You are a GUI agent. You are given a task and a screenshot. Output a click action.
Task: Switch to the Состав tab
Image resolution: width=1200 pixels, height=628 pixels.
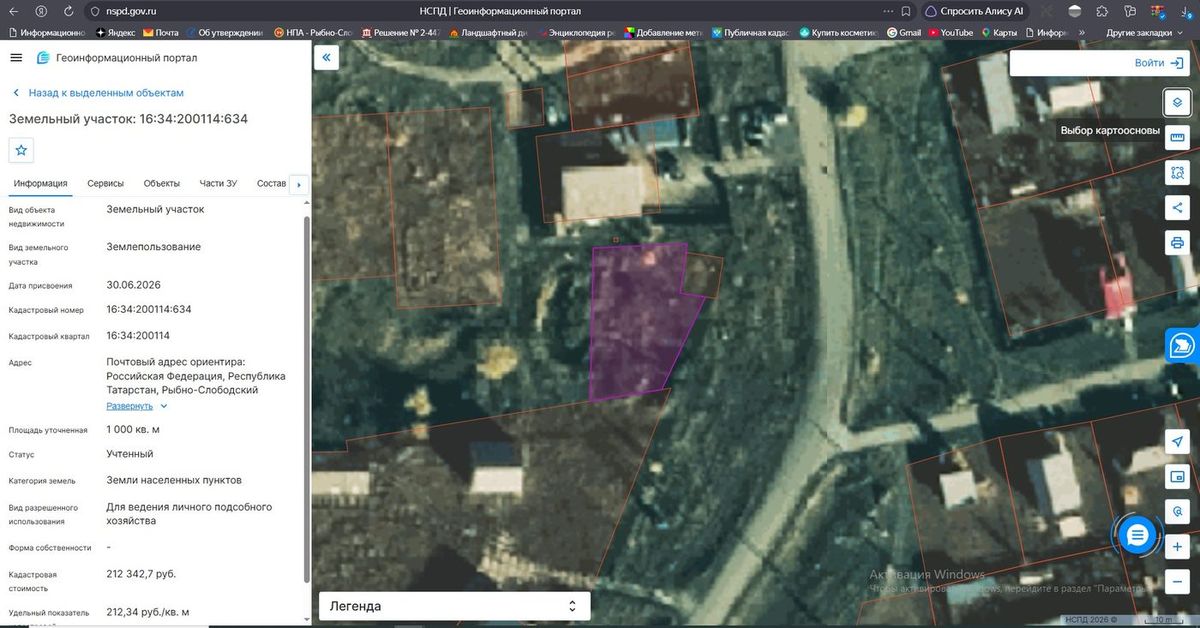click(x=271, y=183)
